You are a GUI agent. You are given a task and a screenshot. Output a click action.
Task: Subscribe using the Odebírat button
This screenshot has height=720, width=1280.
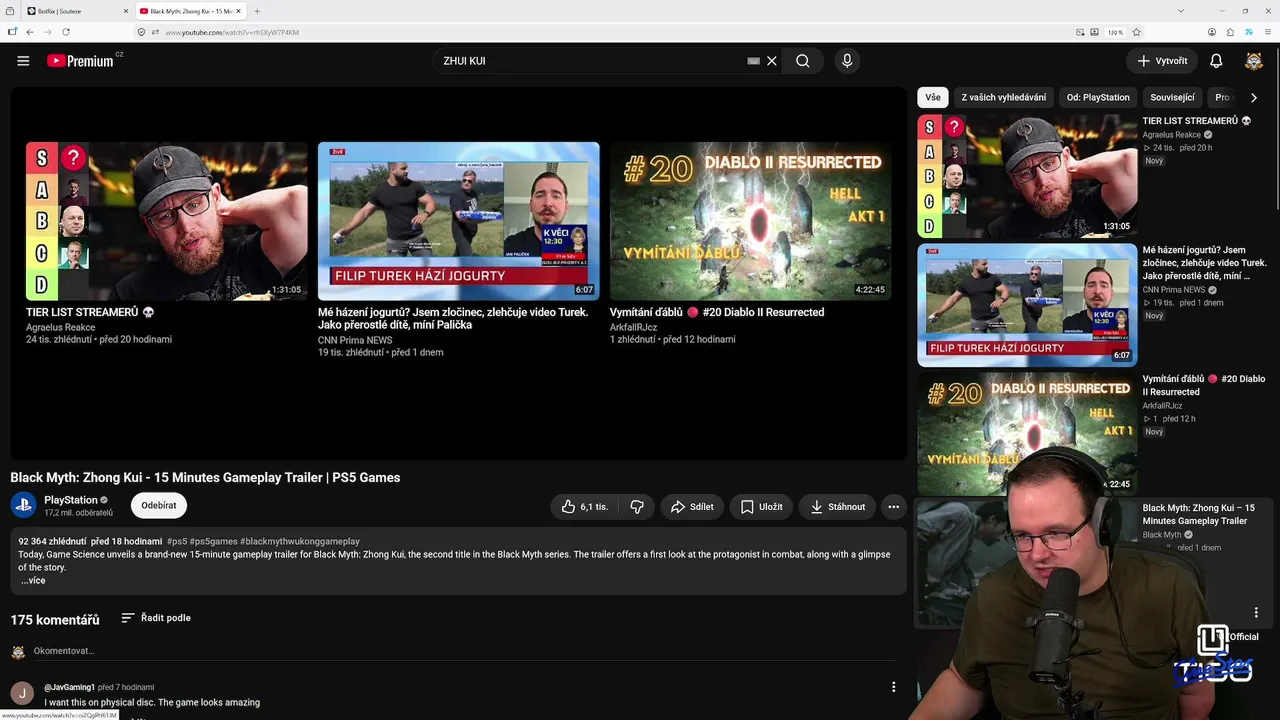[x=158, y=506]
